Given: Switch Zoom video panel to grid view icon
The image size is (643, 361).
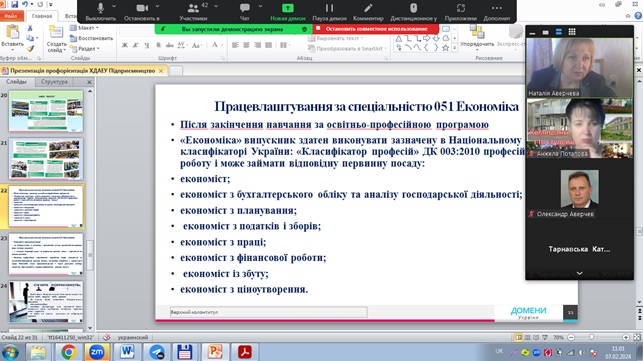Looking at the screenshot, I should pos(572,32).
